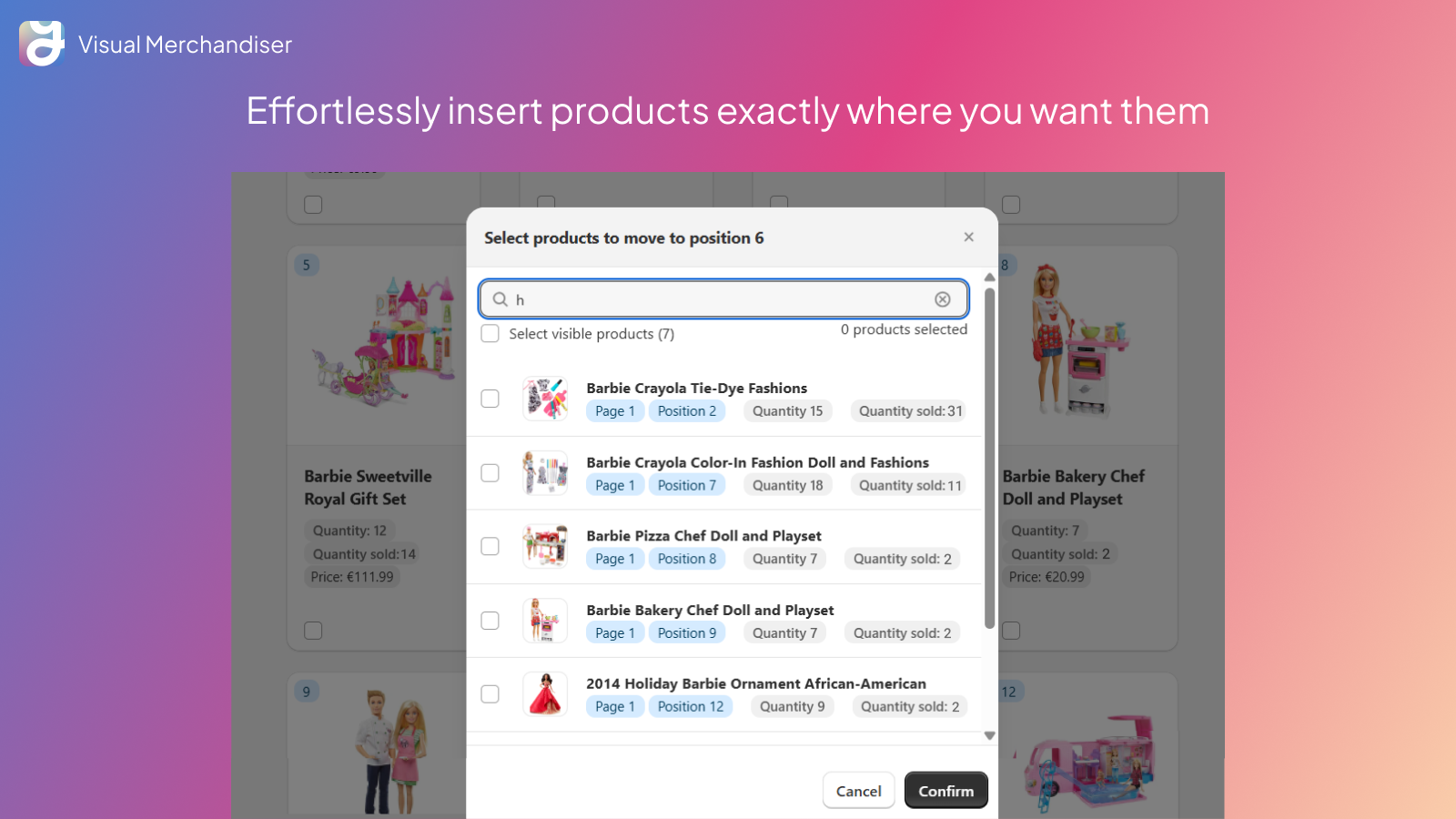The width and height of the screenshot is (1456, 819).
Task: Cancel the product selection dialog
Action: click(x=859, y=791)
